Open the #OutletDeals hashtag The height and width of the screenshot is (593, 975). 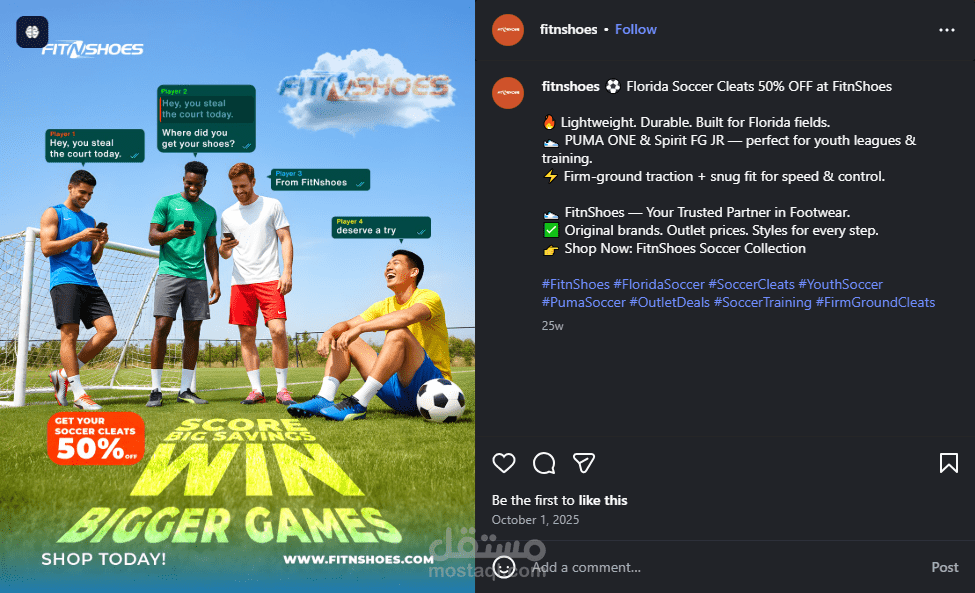(670, 302)
